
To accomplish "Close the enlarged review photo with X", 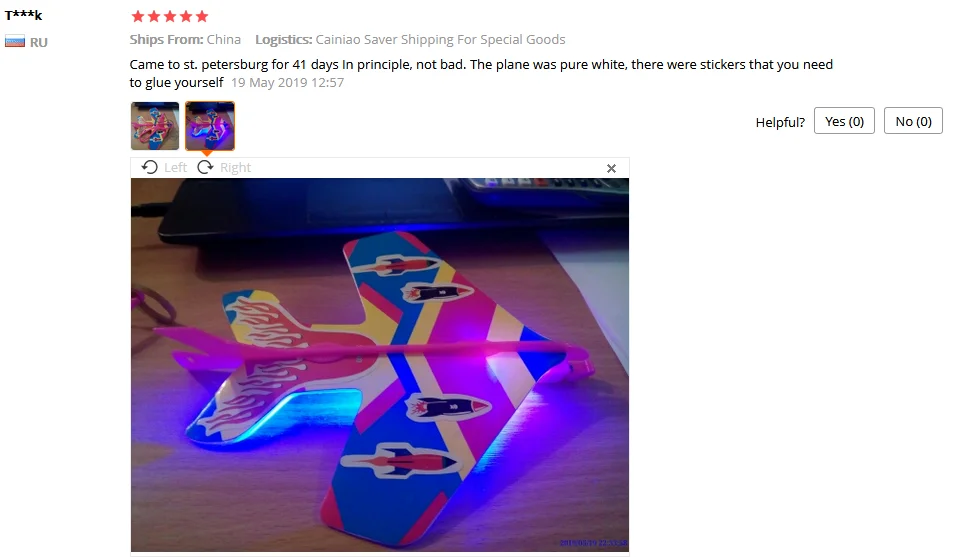I will tap(611, 168).
